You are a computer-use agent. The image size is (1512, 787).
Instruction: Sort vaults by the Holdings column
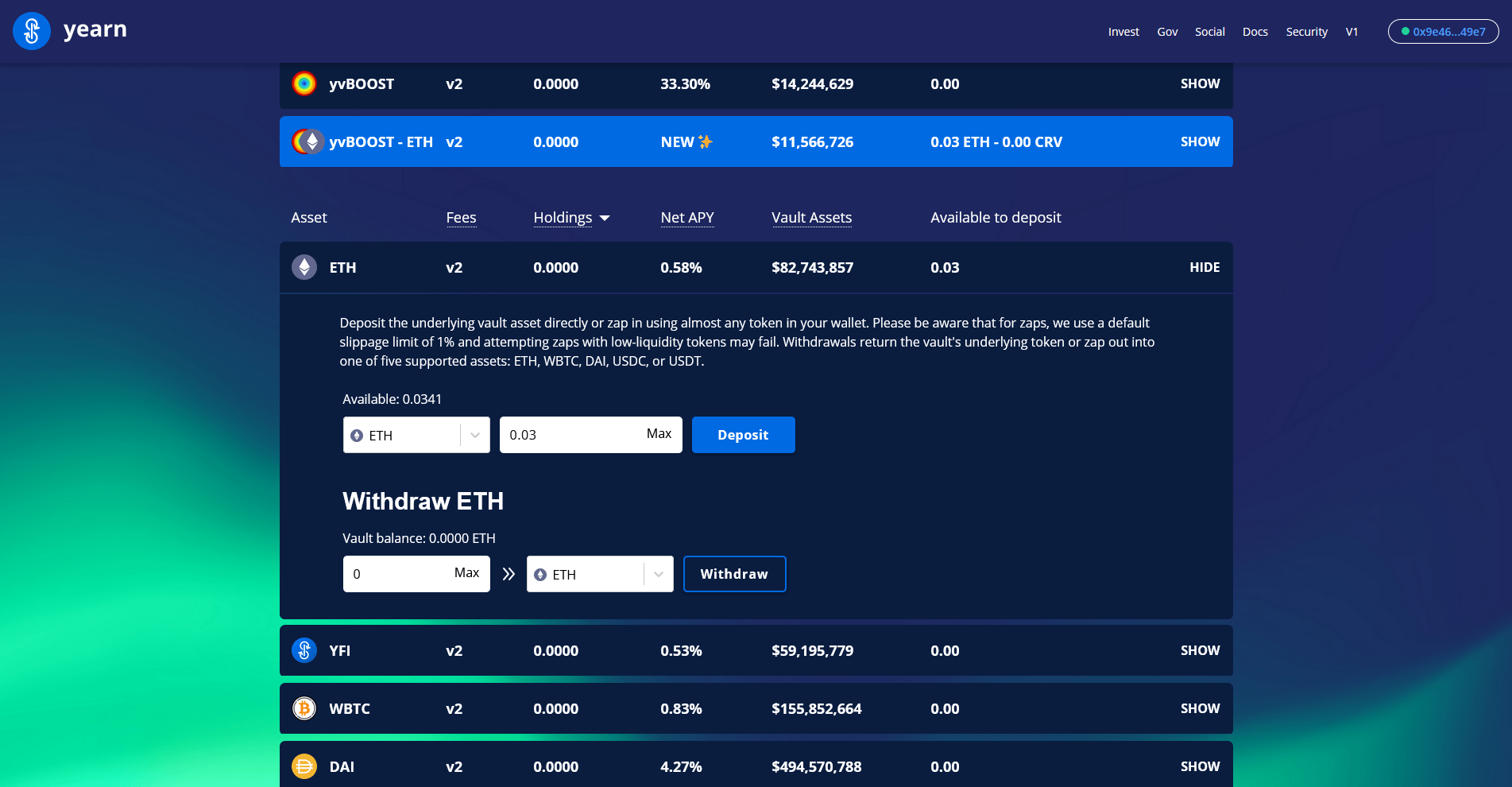pyautogui.click(x=570, y=218)
